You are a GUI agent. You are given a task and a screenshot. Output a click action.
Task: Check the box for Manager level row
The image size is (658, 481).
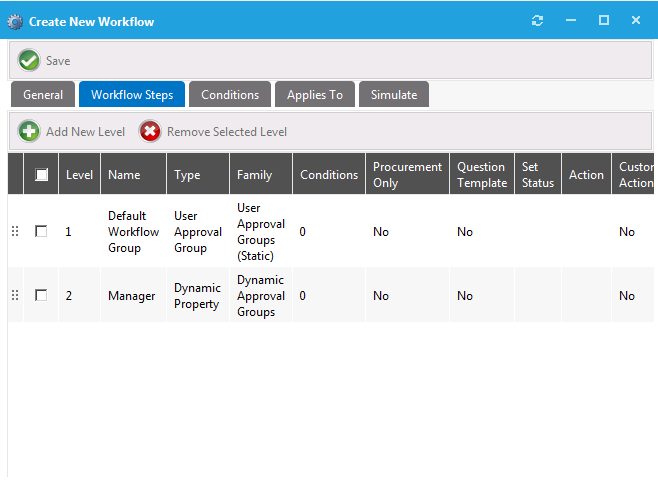pos(41,296)
